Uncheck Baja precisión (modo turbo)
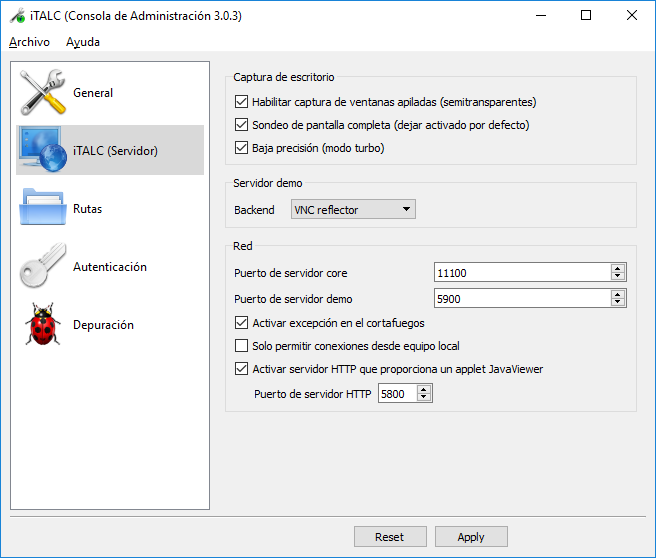This screenshot has width=656, height=558. coord(241,148)
